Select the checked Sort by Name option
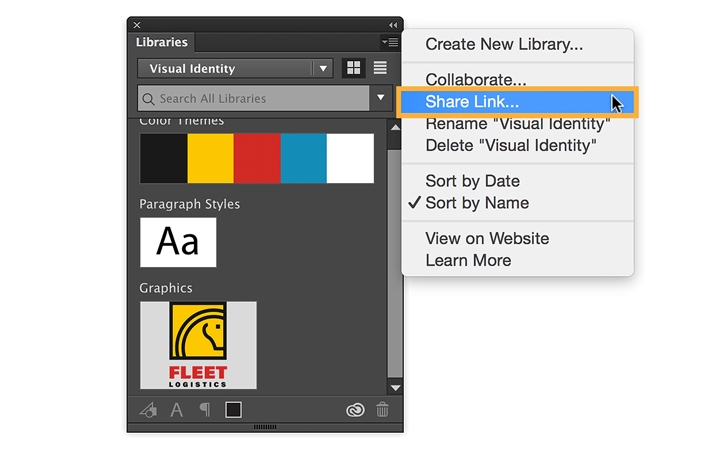The image size is (725, 451). [x=477, y=203]
